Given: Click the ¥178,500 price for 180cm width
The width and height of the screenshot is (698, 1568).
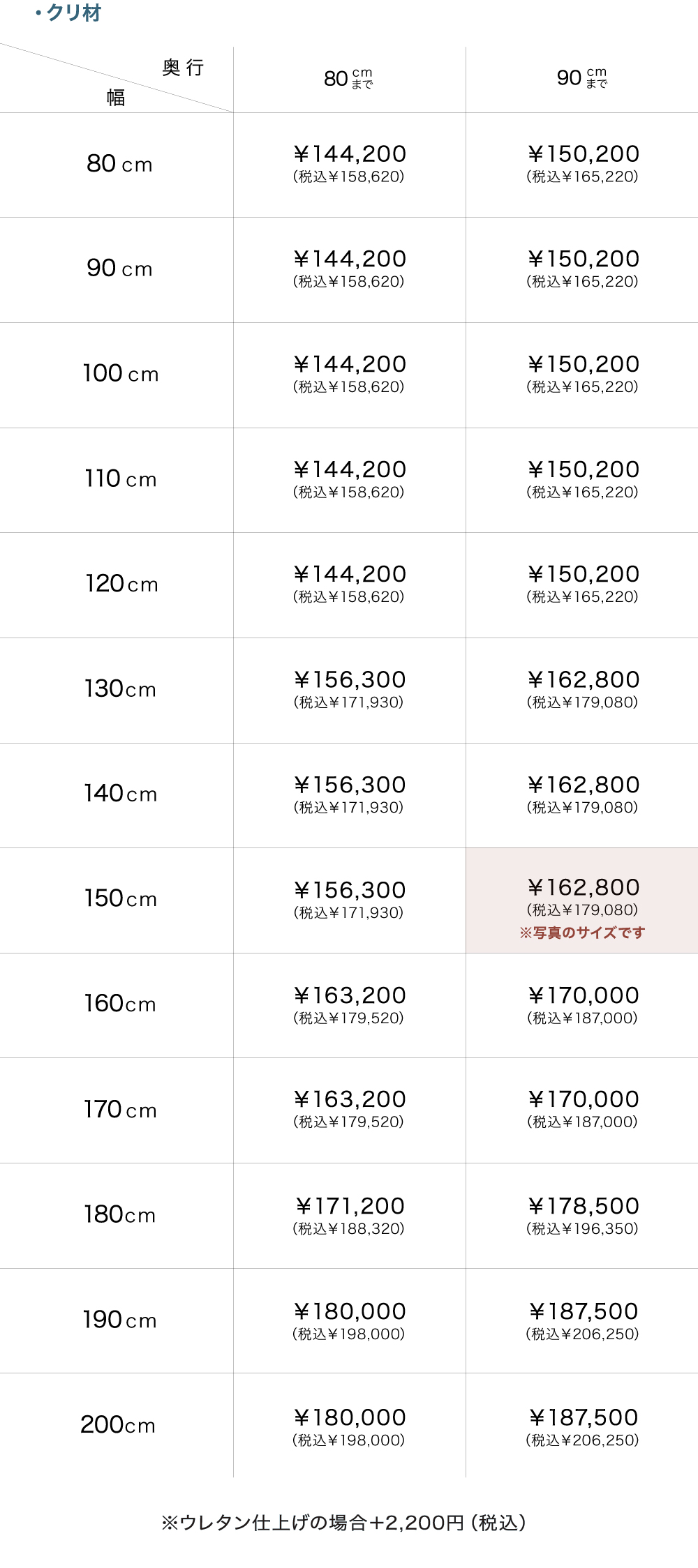Looking at the screenshot, I should pyautogui.click(x=584, y=1206).
